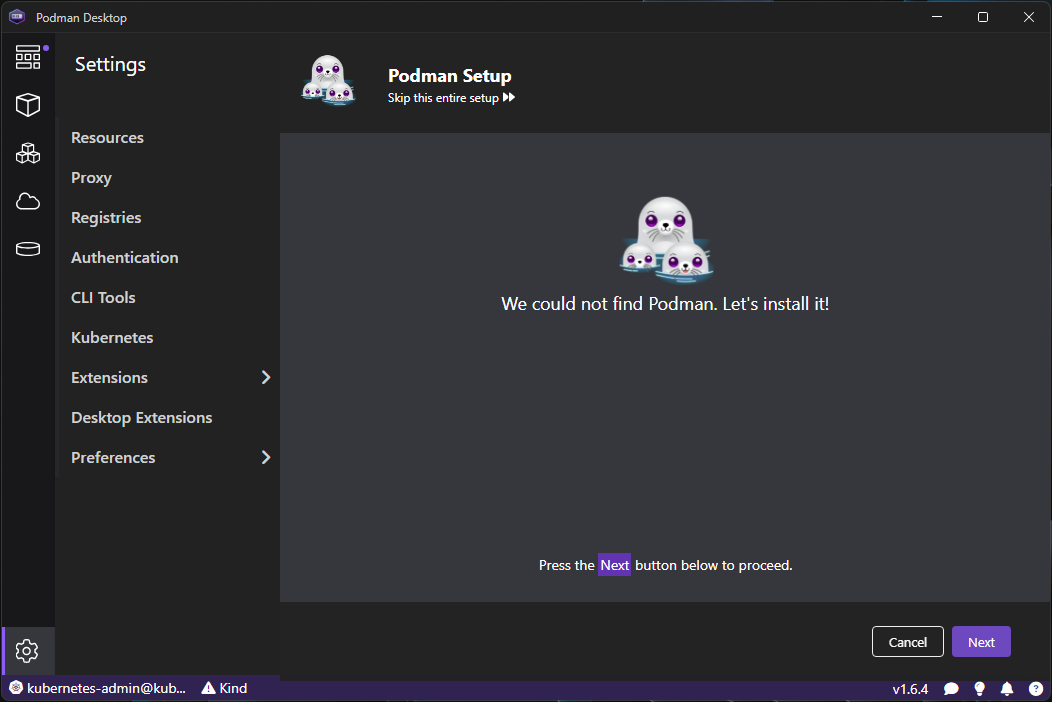Image resolution: width=1052 pixels, height=702 pixels.
Task: Open the CLI Tools settings section
Action: pos(103,297)
